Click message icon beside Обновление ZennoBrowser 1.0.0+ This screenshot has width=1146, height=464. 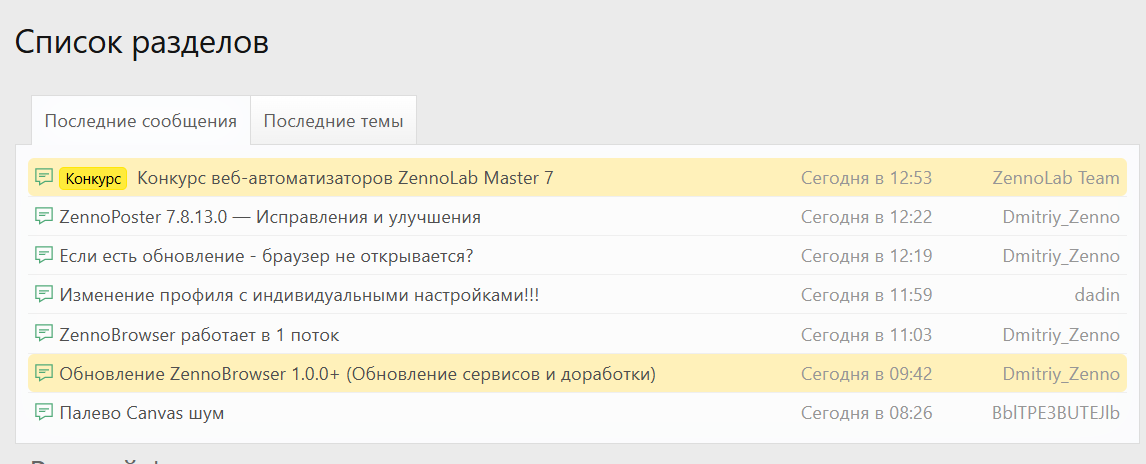pyautogui.click(x=44, y=373)
